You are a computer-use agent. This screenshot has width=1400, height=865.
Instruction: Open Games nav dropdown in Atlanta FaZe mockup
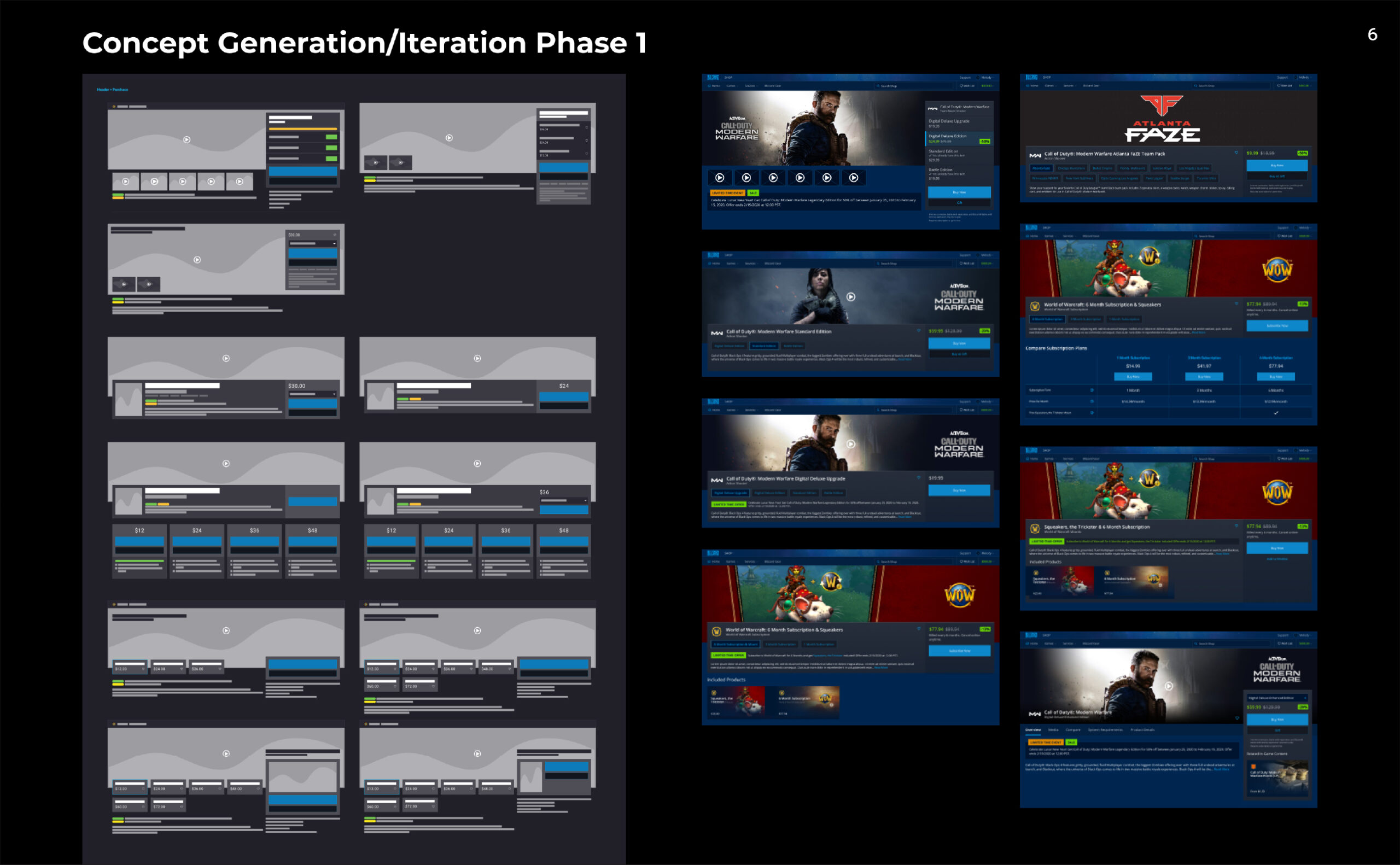1051,86
